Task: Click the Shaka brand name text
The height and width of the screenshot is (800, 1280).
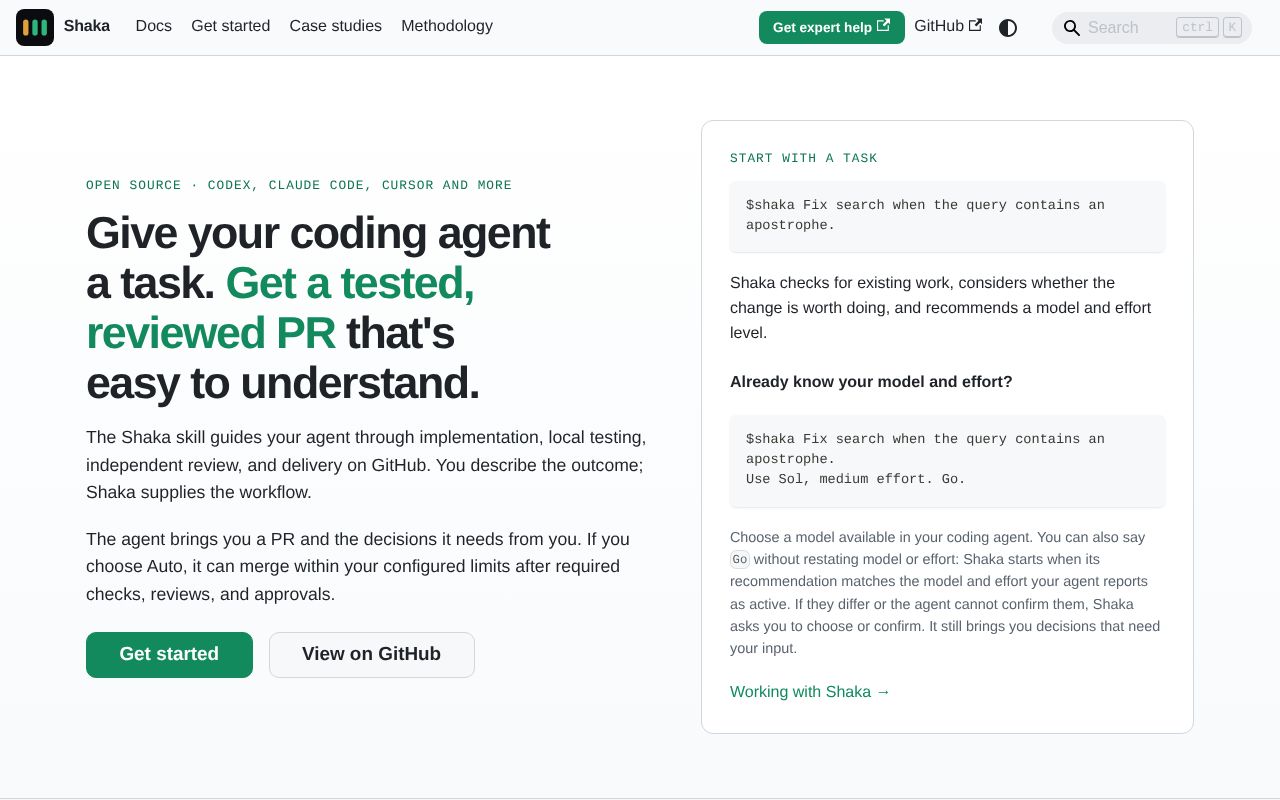Action: pos(87,26)
